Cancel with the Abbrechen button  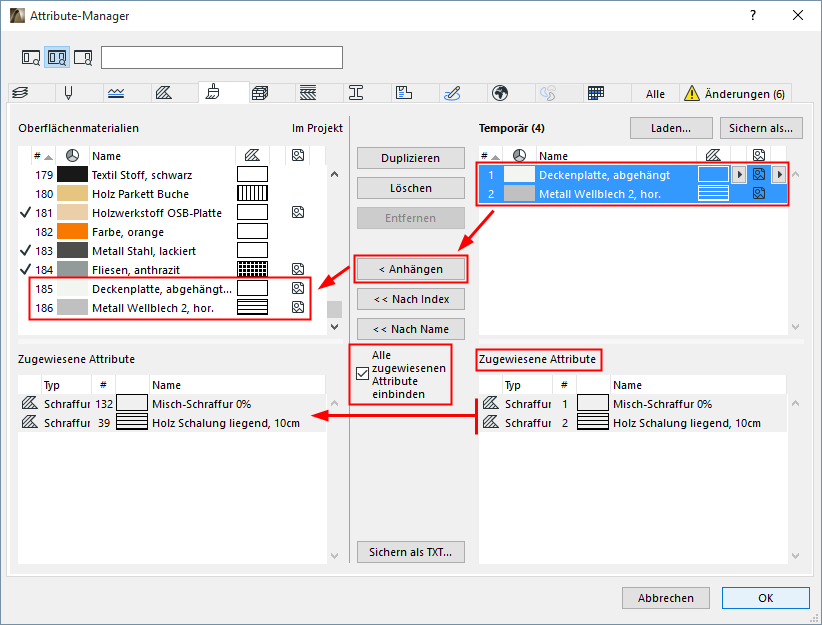(666, 598)
